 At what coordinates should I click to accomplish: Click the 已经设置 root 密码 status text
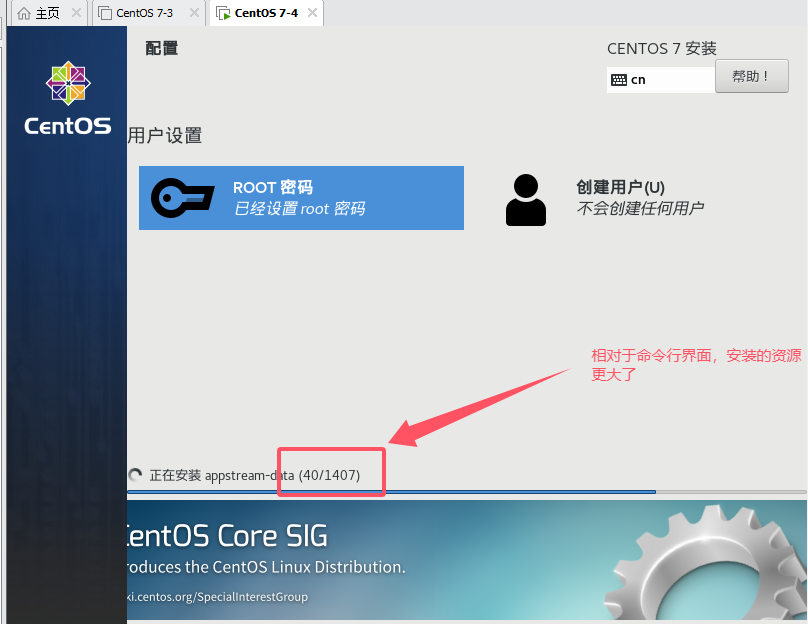tap(299, 209)
